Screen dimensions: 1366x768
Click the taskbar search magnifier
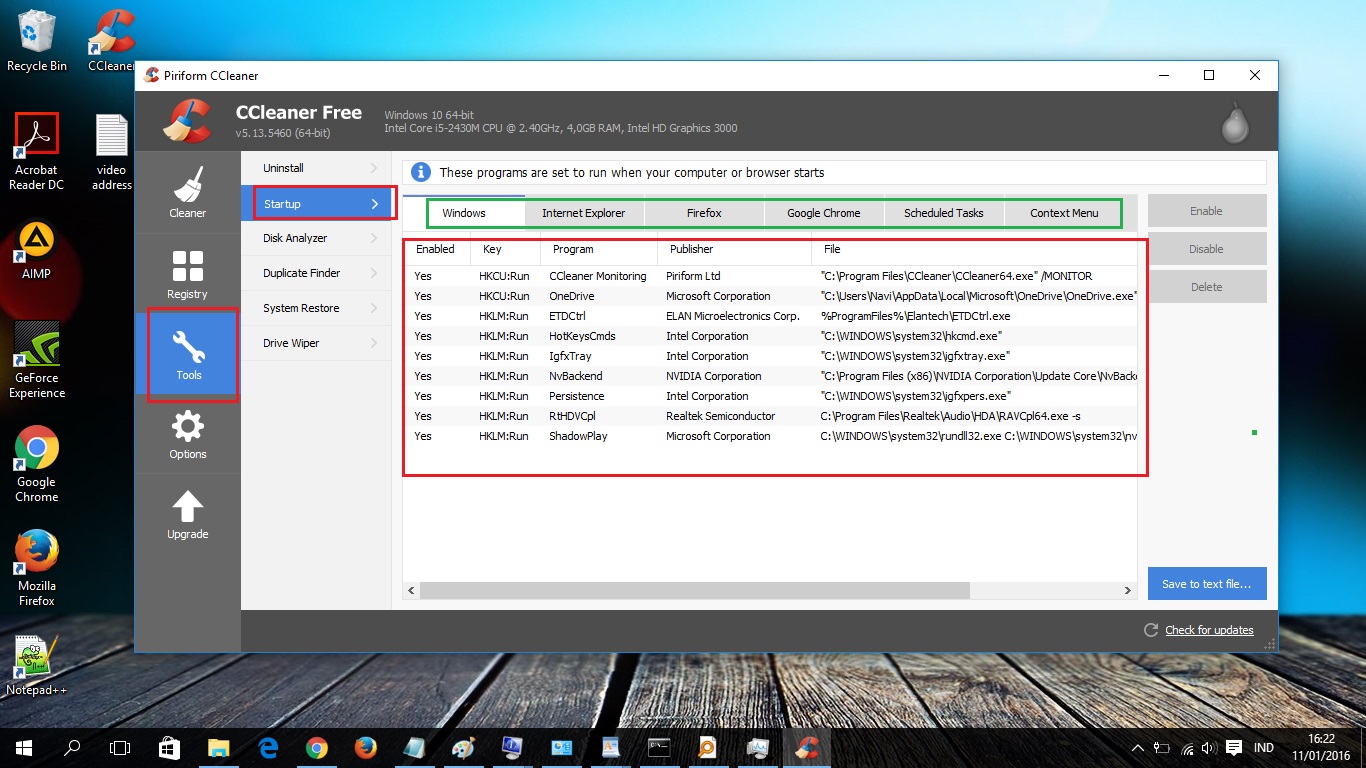(72, 747)
